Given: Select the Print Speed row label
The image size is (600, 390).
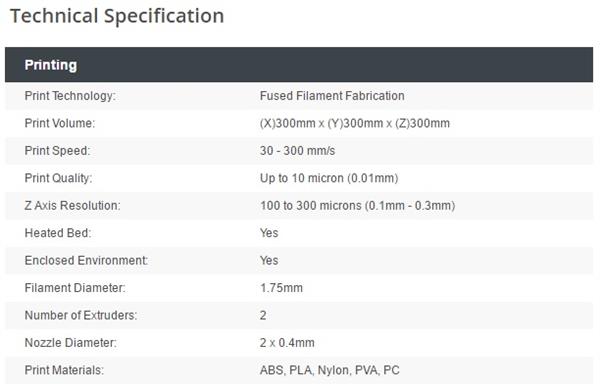Looking at the screenshot, I should tap(57, 151).
